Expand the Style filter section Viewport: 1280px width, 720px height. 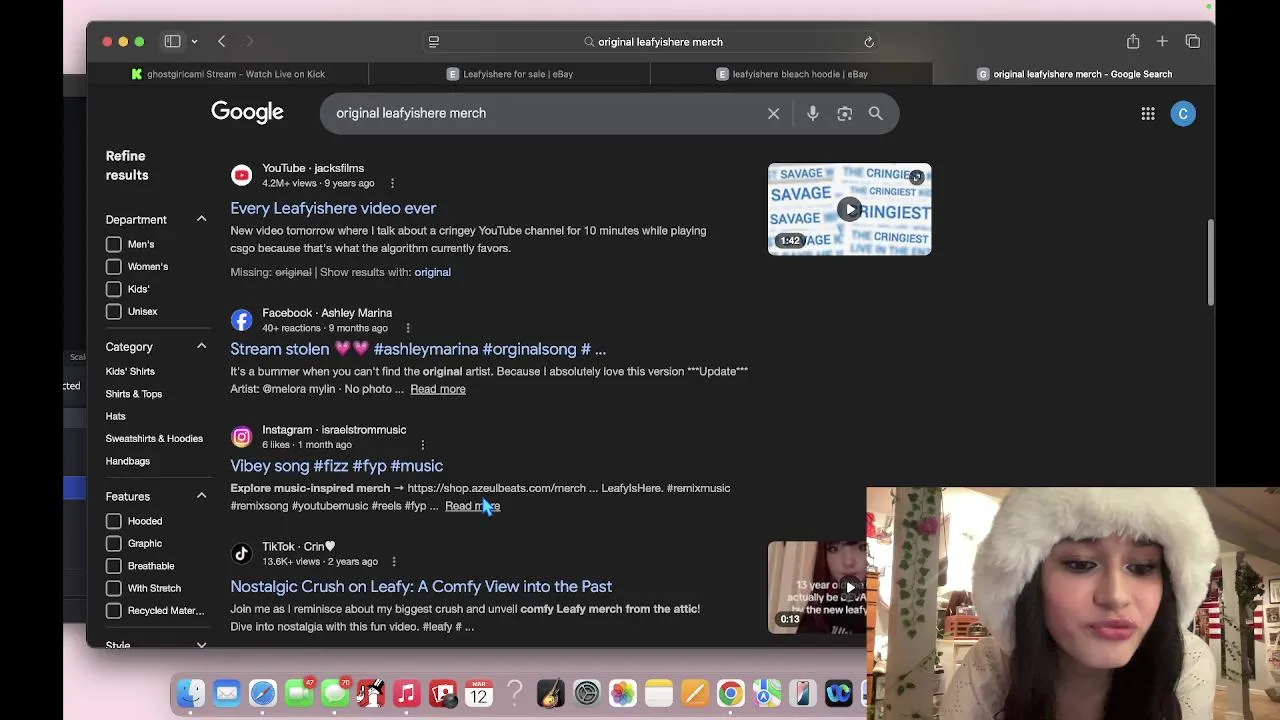[201, 645]
